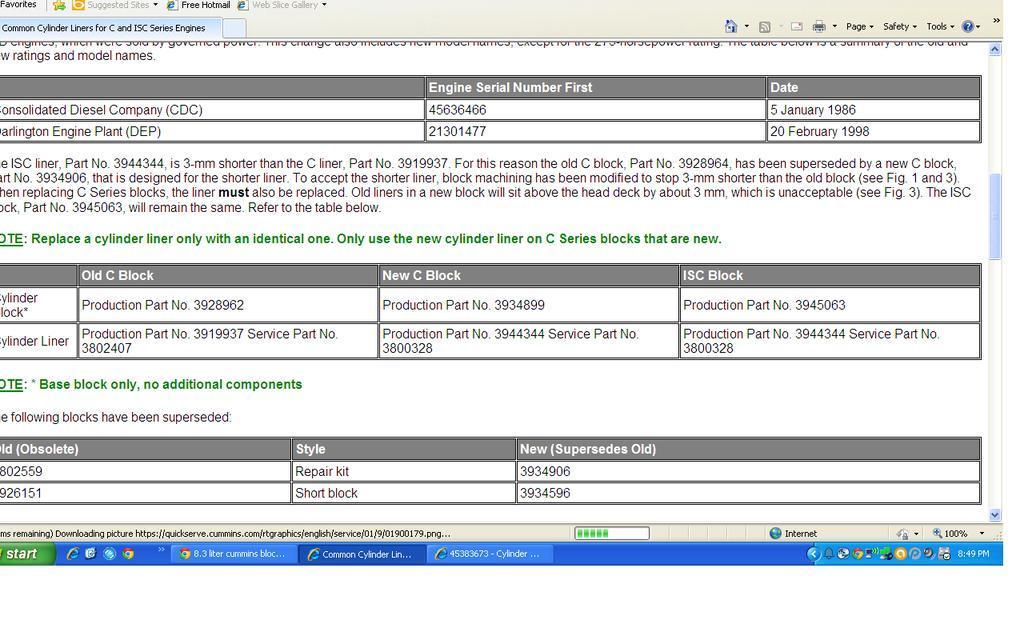1024x640 pixels.
Task: Click the page download progress bar
Action: [612, 534]
